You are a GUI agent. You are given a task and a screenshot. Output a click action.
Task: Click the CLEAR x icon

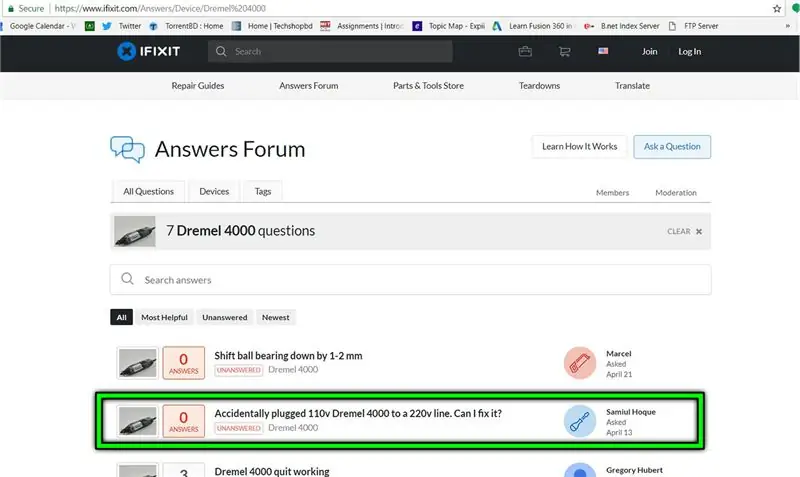pyautogui.click(x=699, y=232)
